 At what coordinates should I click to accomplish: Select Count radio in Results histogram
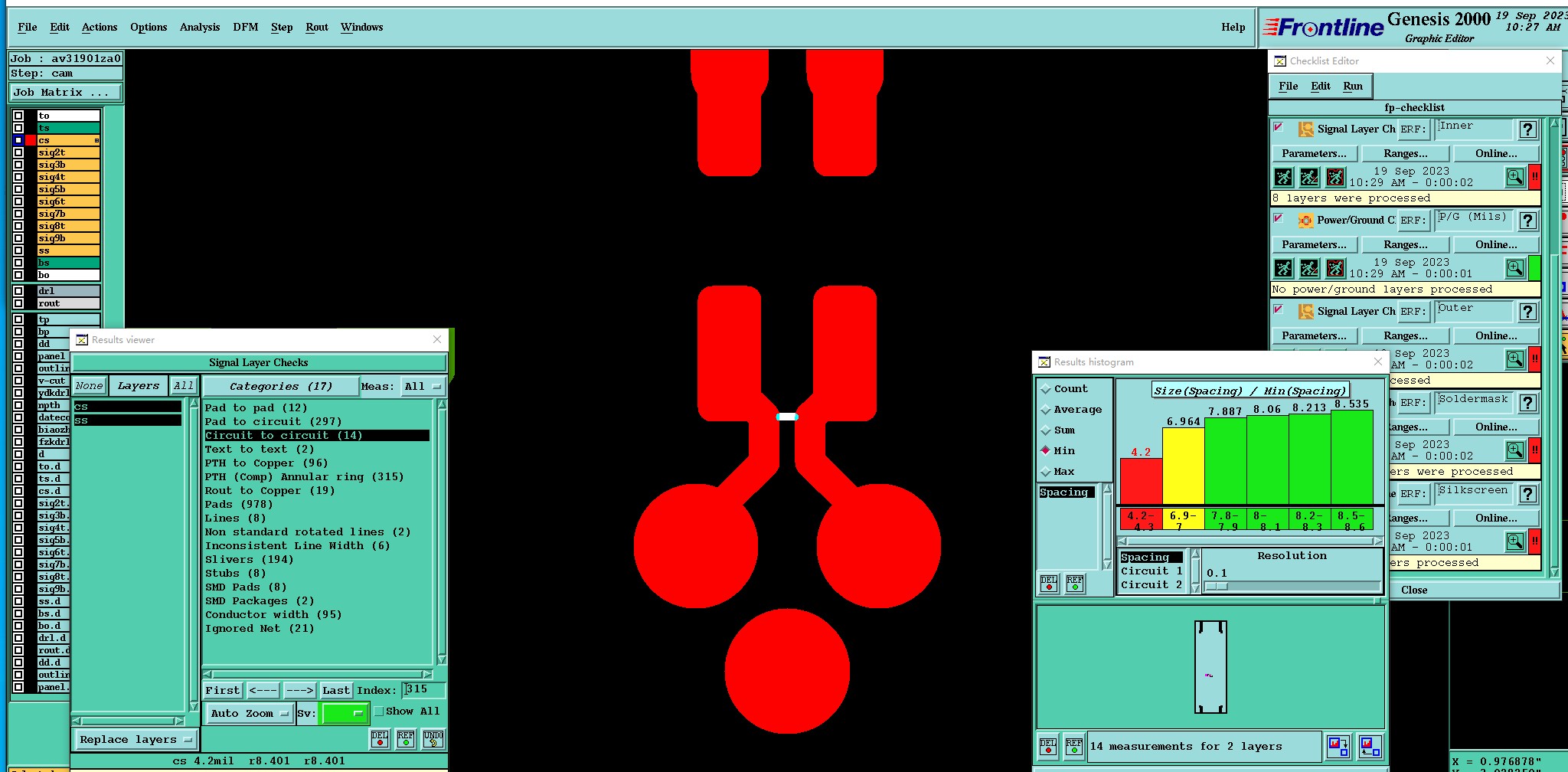[x=1046, y=389]
